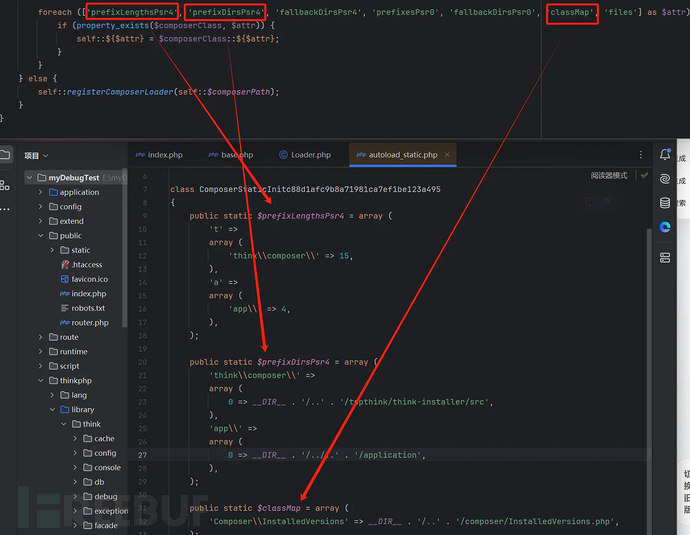
Task: Open the Project folder icon in left sidebar
Action: point(6,155)
